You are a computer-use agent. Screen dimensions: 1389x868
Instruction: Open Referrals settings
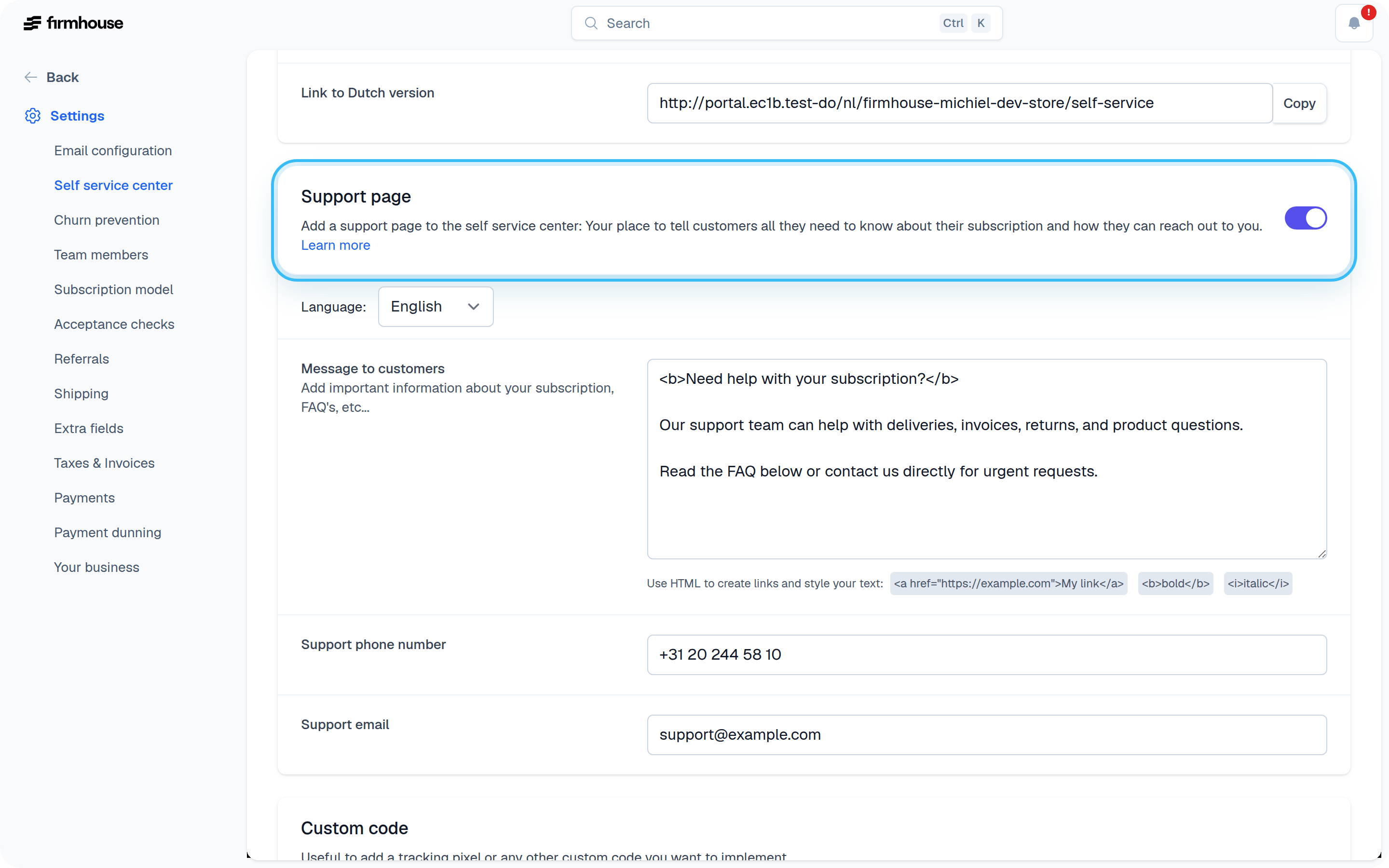[82, 359]
